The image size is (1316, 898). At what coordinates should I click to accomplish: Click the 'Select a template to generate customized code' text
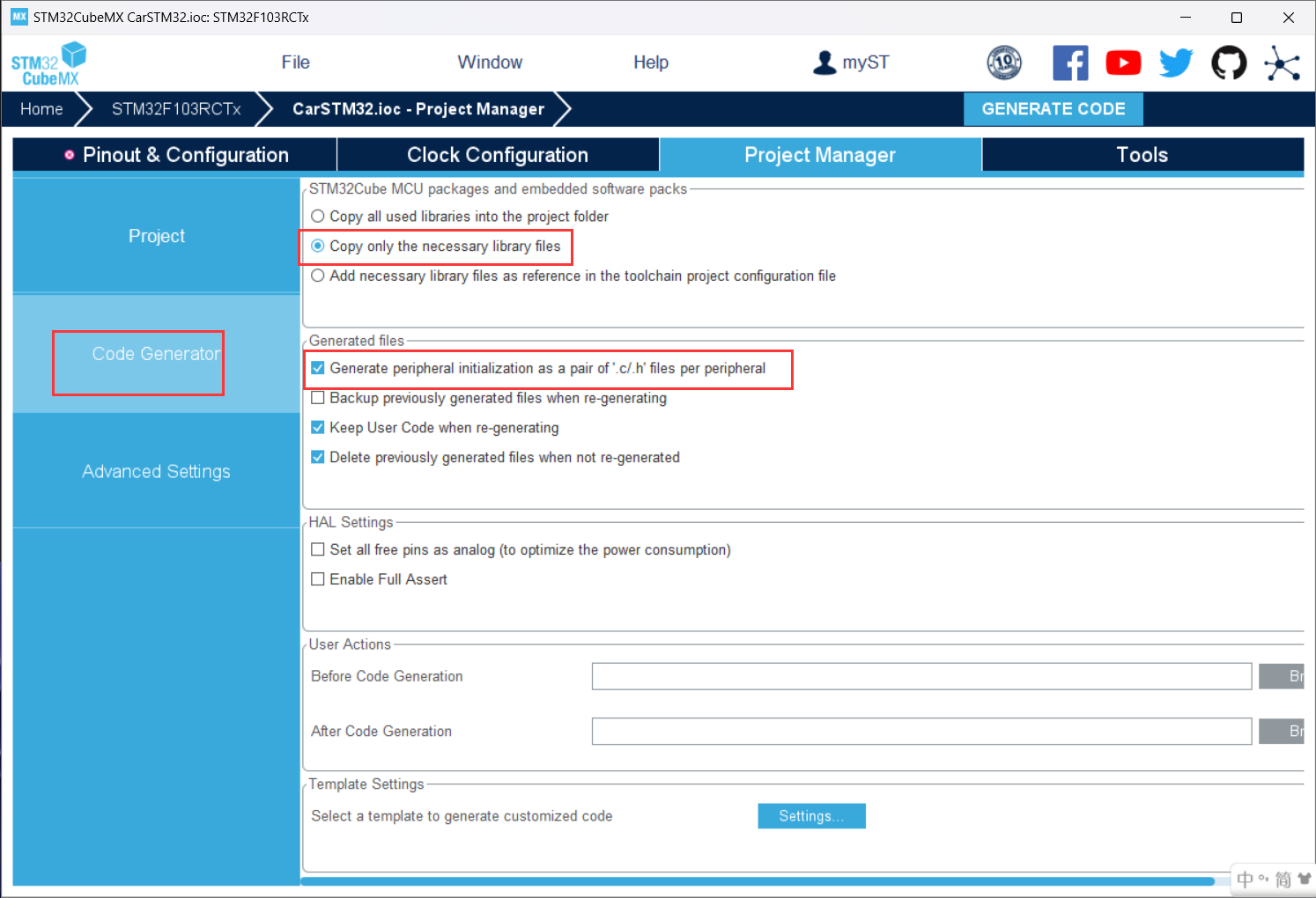[x=462, y=816]
